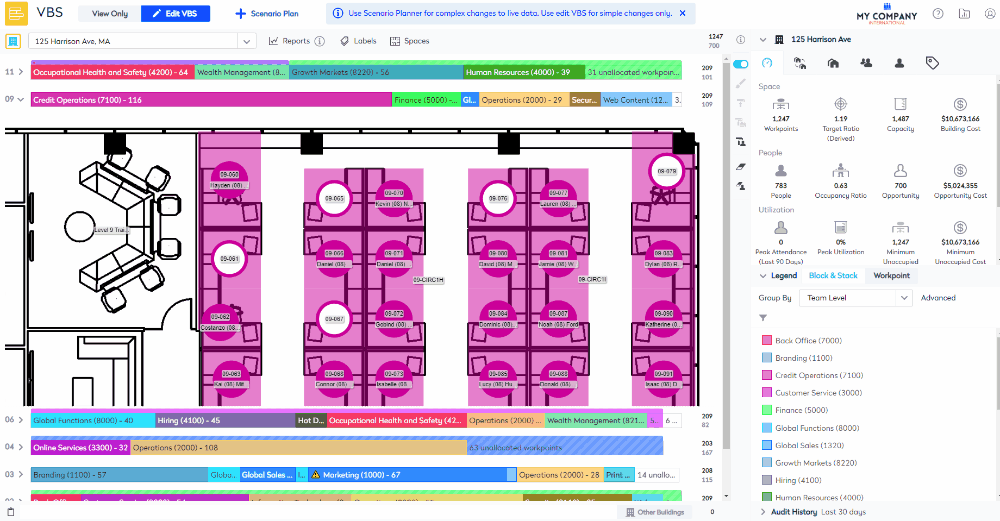Open the teams group icon tab

click(866, 63)
